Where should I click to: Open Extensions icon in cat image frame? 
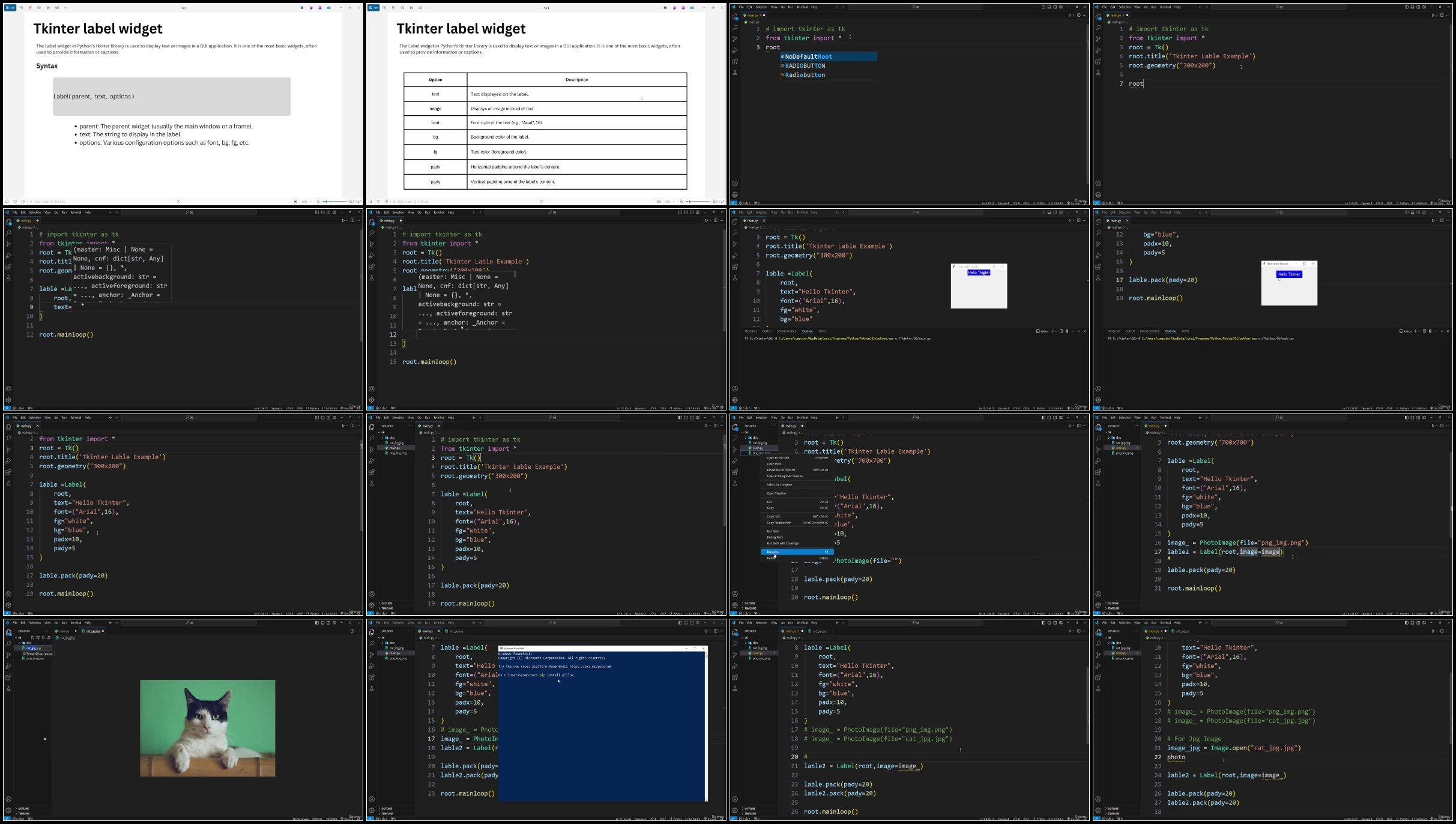coord(8,677)
